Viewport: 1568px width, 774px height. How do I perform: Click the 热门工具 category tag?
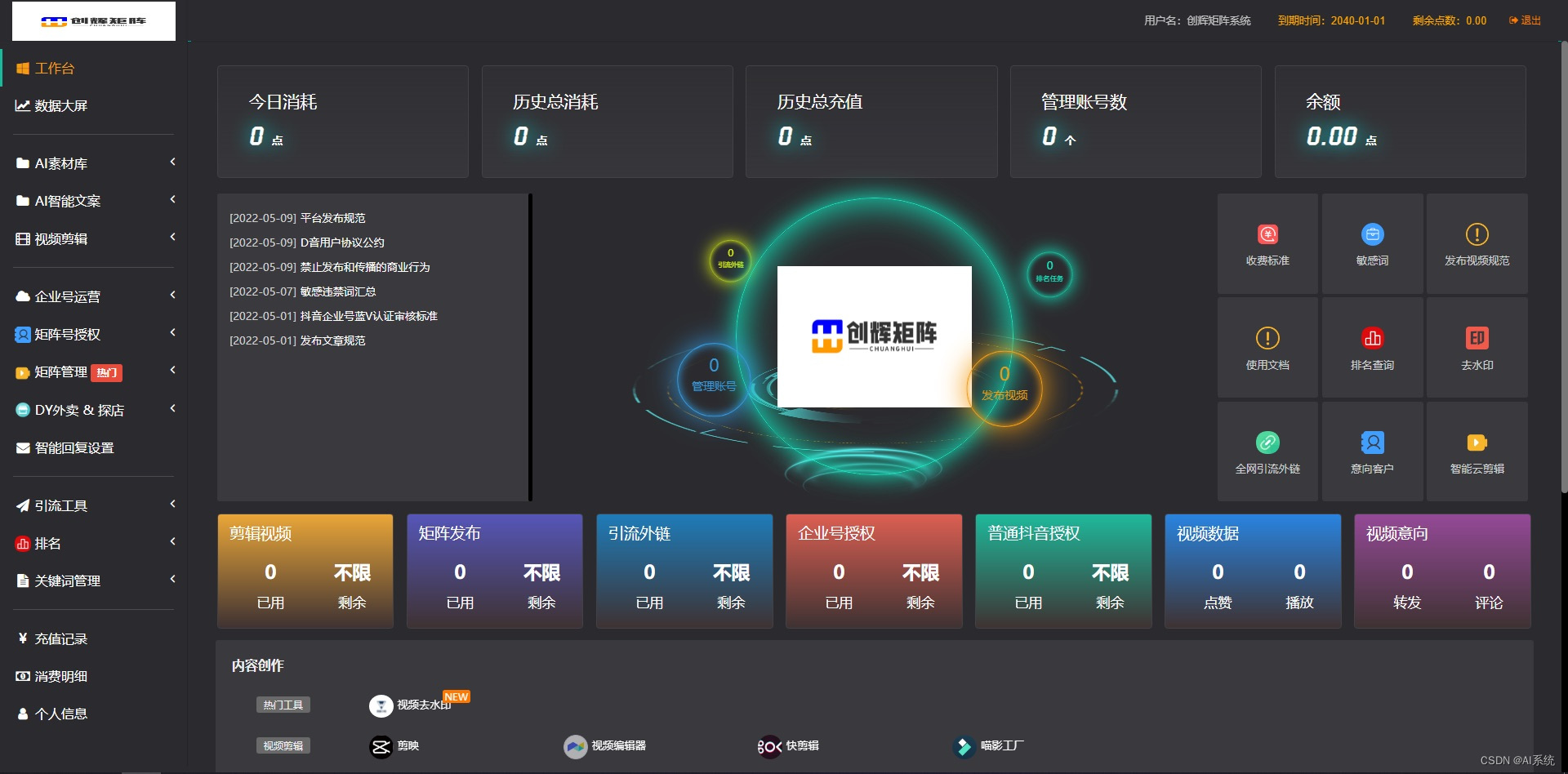[x=283, y=705]
